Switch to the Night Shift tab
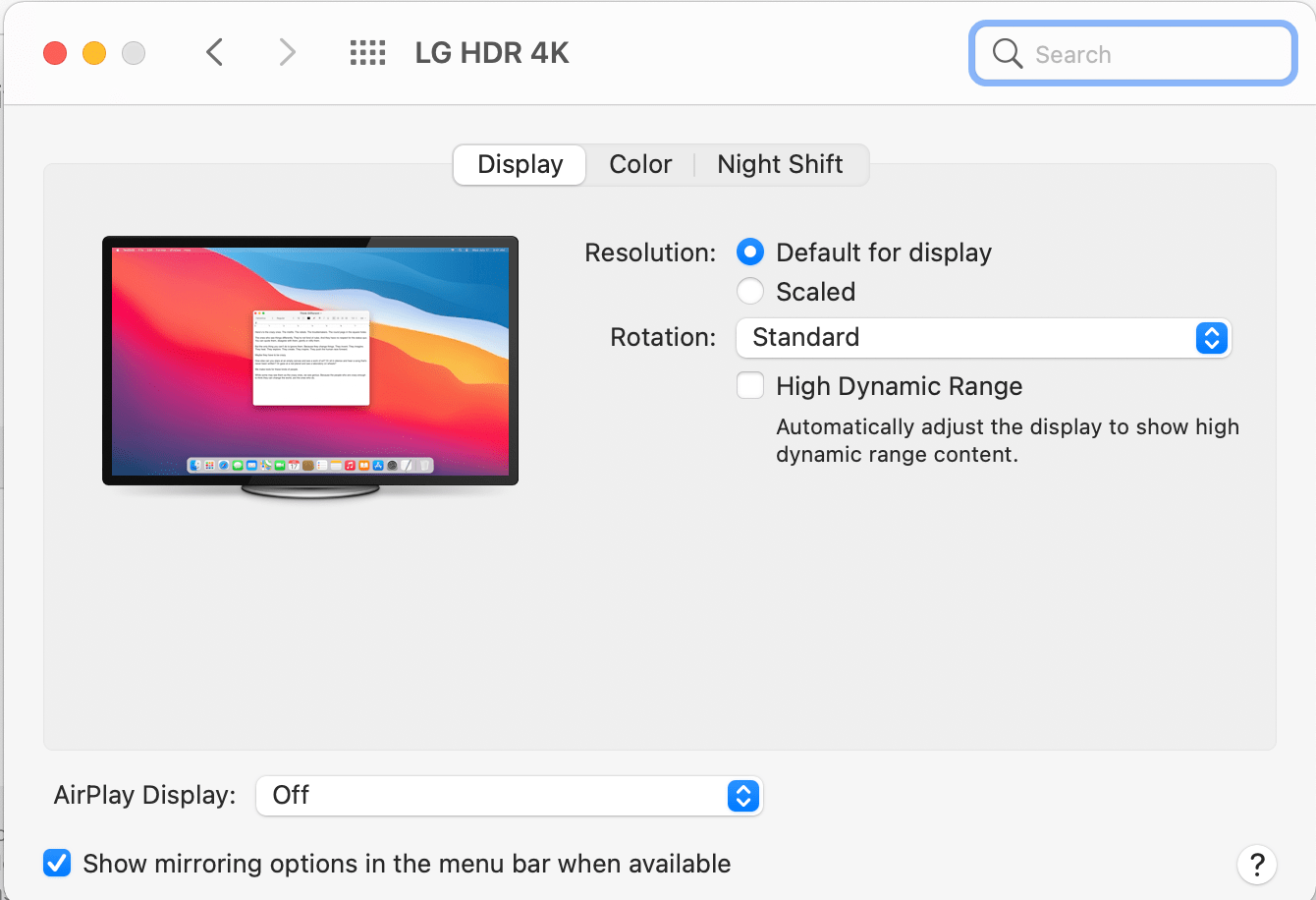 [x=779, y=164]
